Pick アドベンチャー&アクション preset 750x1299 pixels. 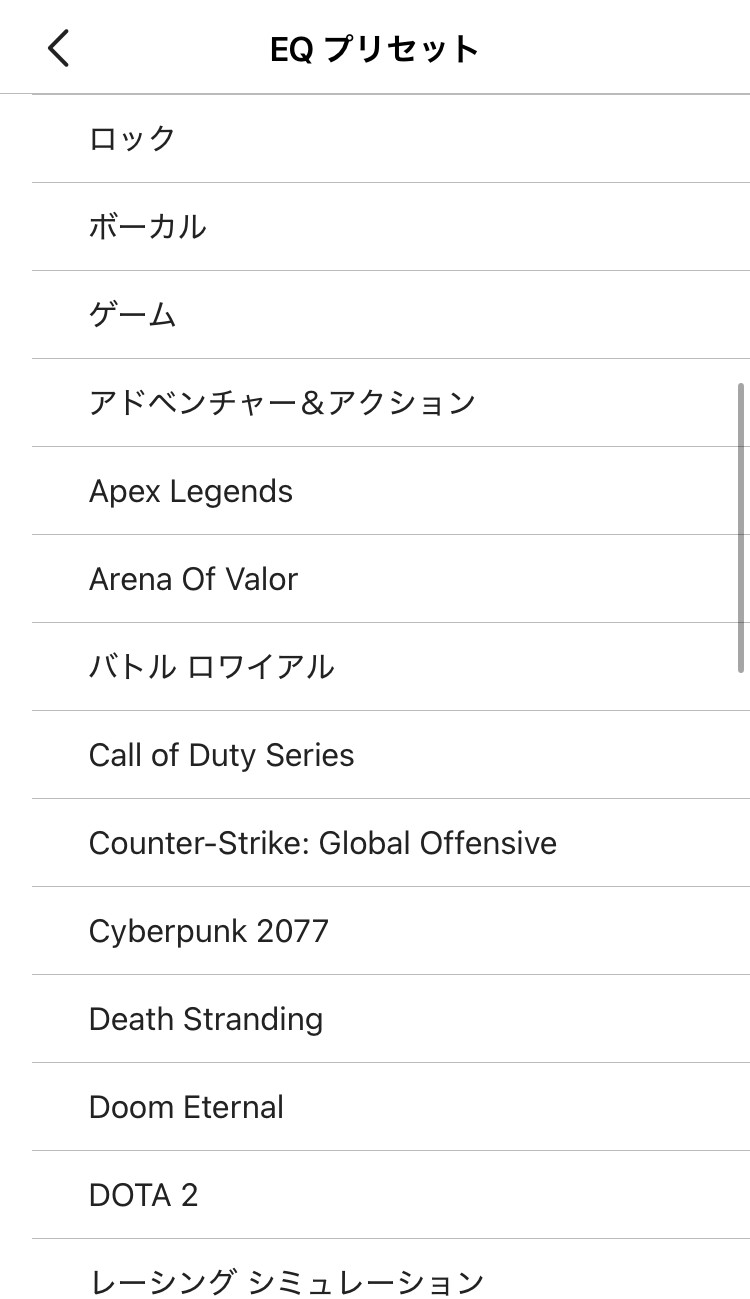click(x=282, y=403)
